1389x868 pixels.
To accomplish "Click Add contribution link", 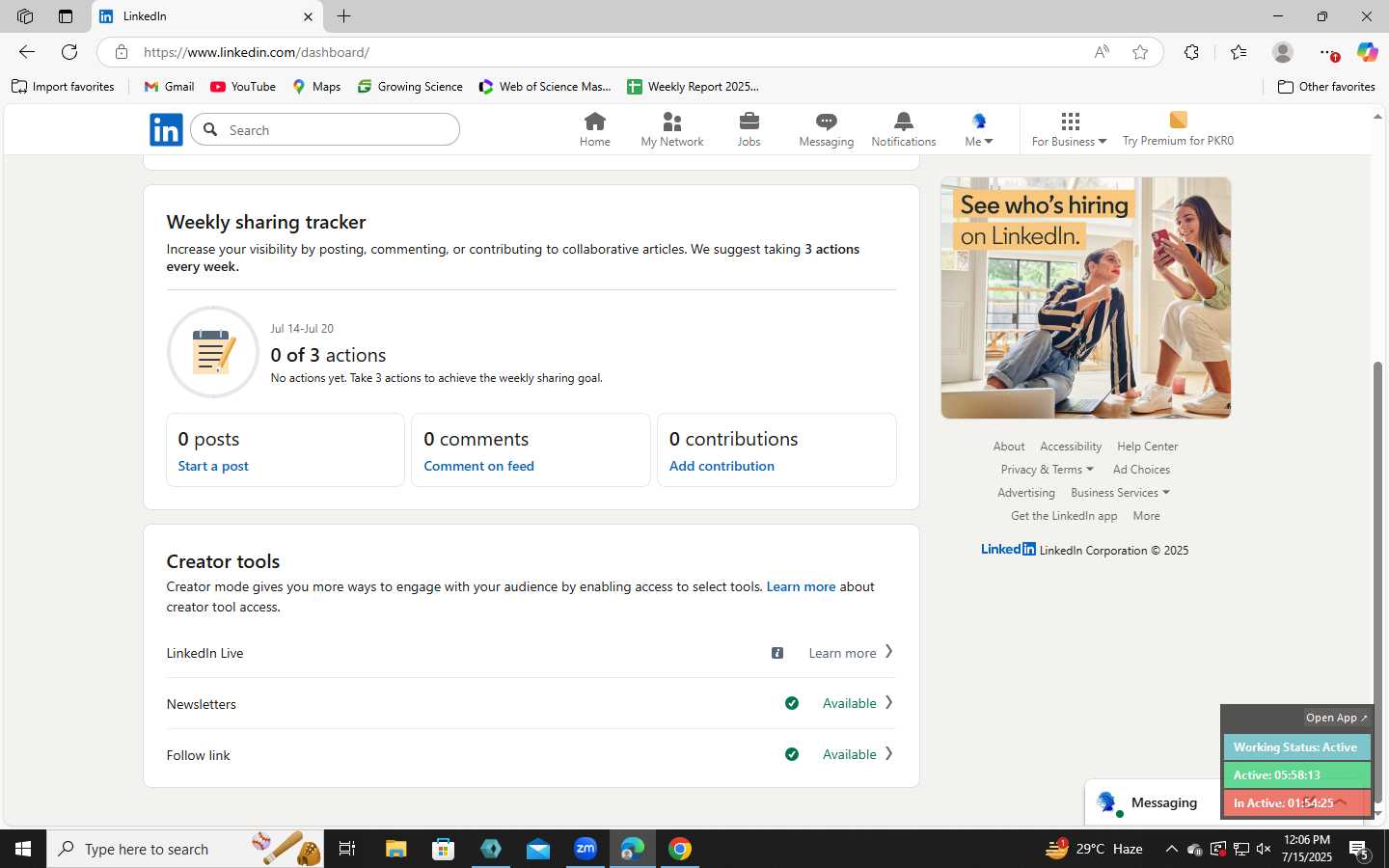I will click(722, 466).
